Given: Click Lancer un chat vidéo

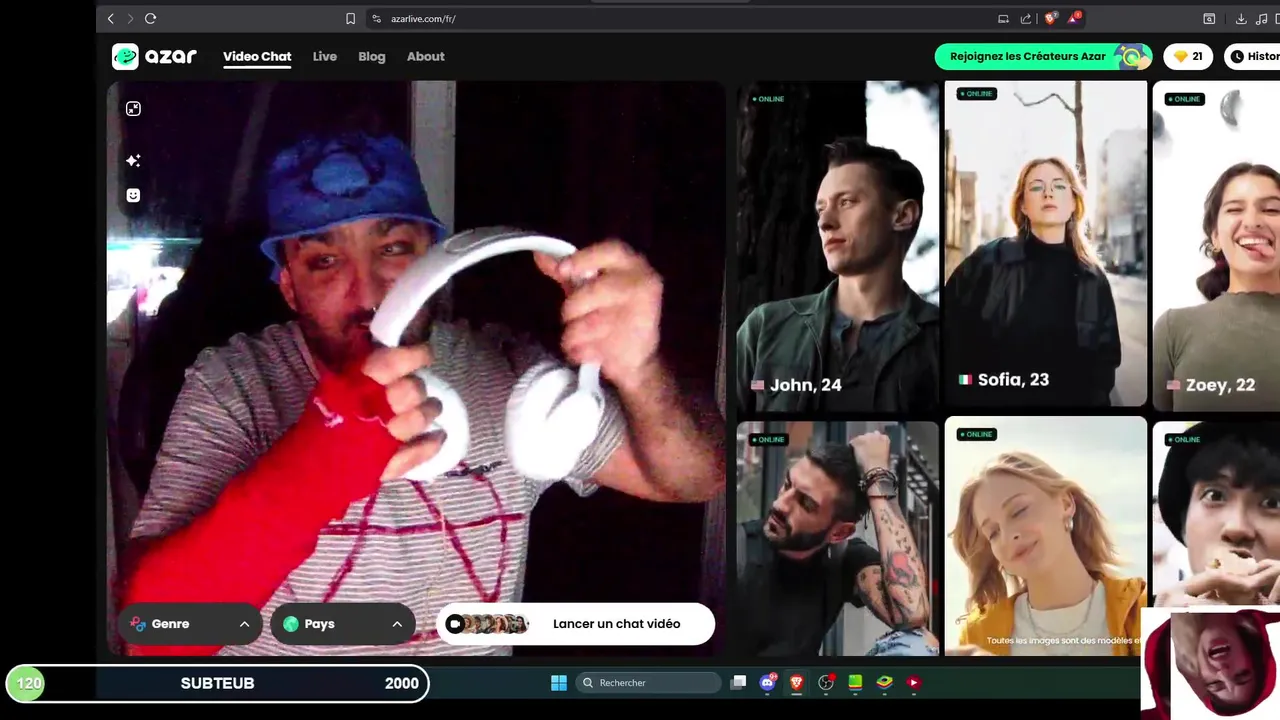Looking at the screenshot, I should pos(576,624).
